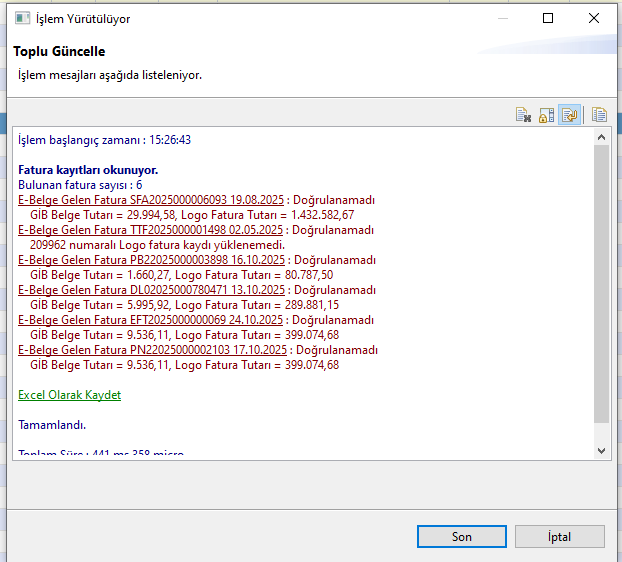The width and height of the screenshot is (622, 562).
Task: Click the vertical scrollbar thumb
Action: click(x=601, y=285)
